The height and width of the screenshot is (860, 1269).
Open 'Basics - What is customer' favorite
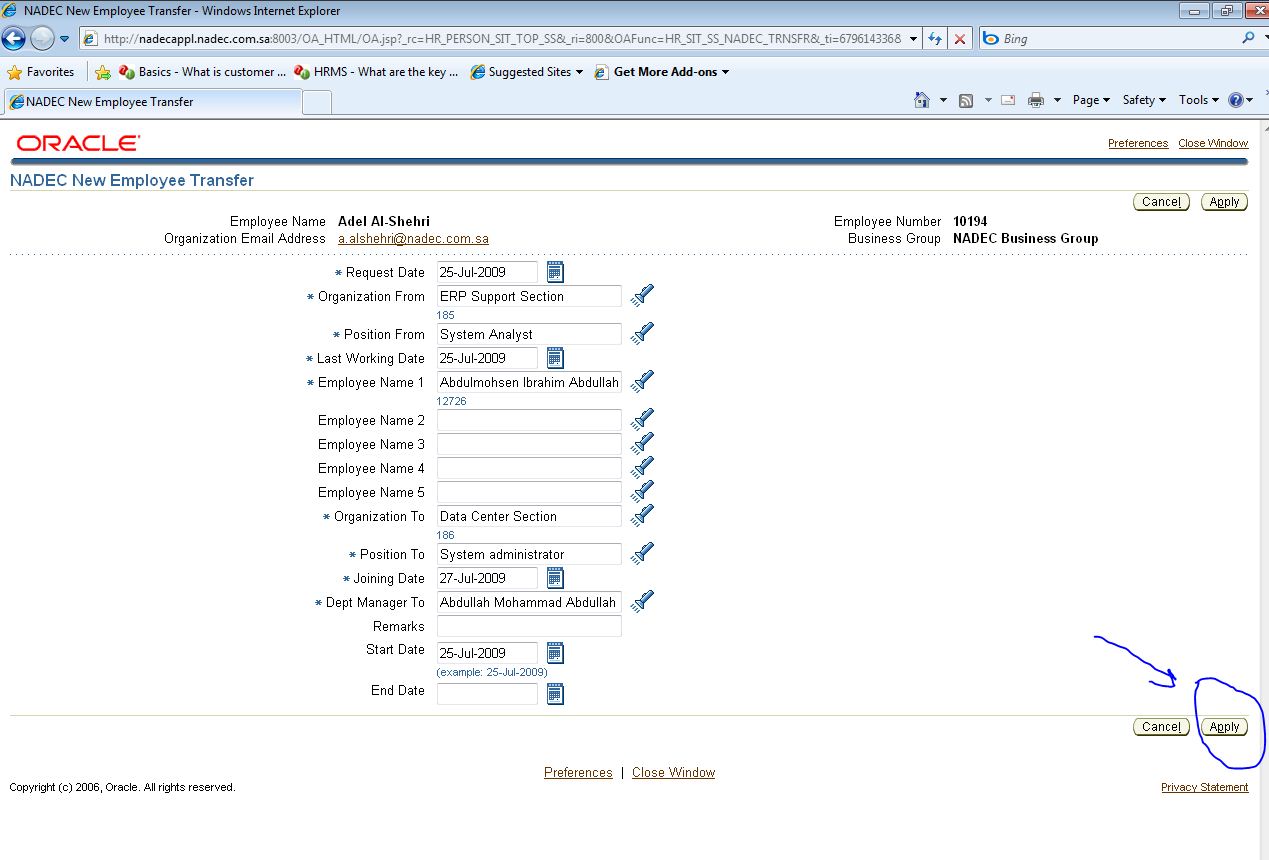203,72
